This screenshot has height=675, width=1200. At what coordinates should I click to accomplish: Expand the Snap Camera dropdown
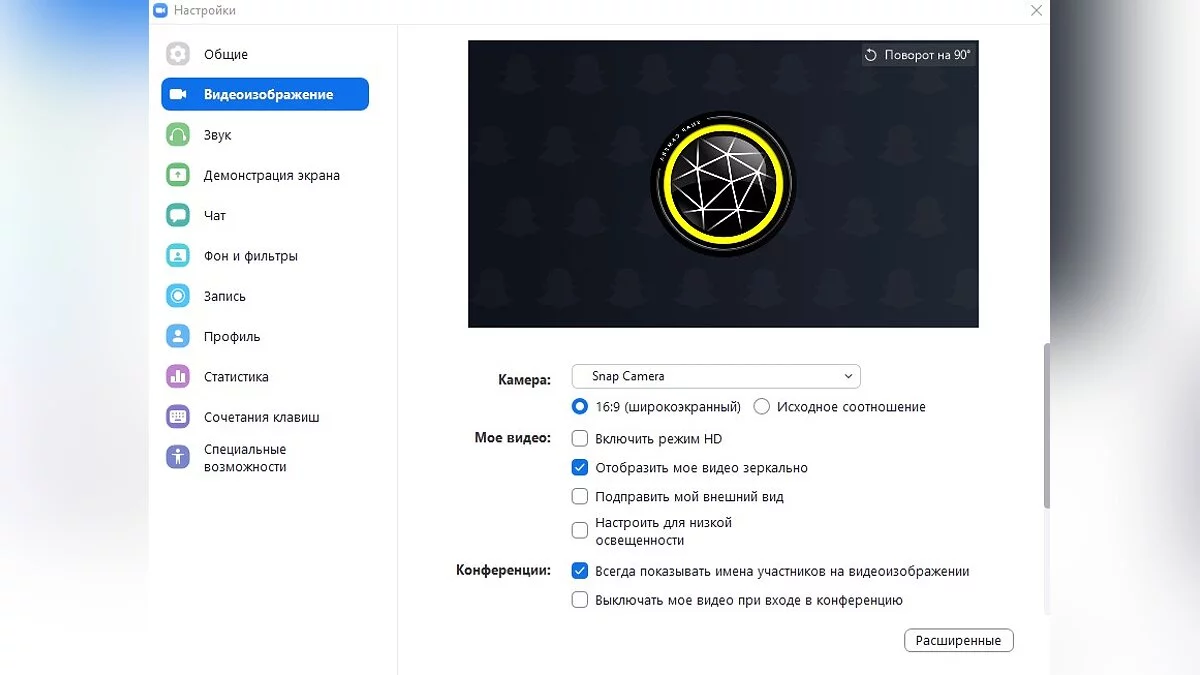coord(716,376)
